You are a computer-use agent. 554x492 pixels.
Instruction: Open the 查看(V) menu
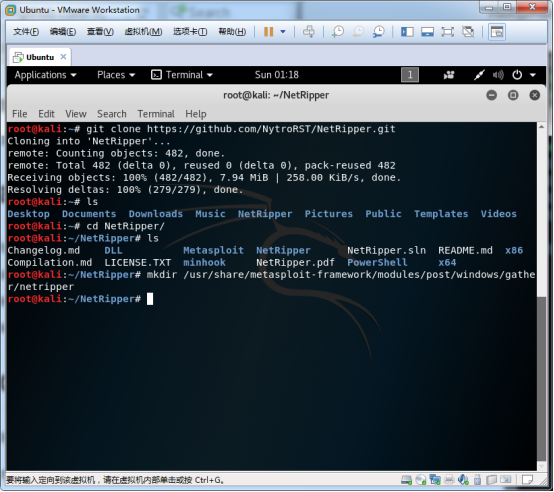coord(100,32)
